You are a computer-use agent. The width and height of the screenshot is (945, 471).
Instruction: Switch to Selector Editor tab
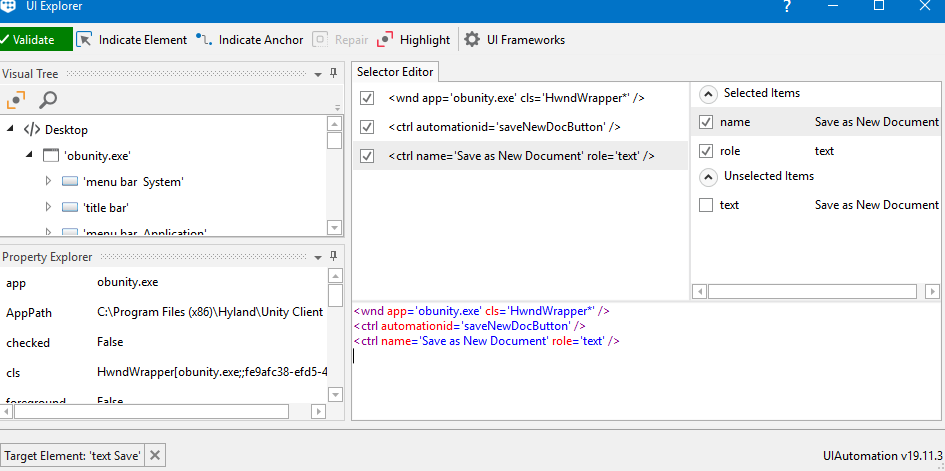(395, 72)
